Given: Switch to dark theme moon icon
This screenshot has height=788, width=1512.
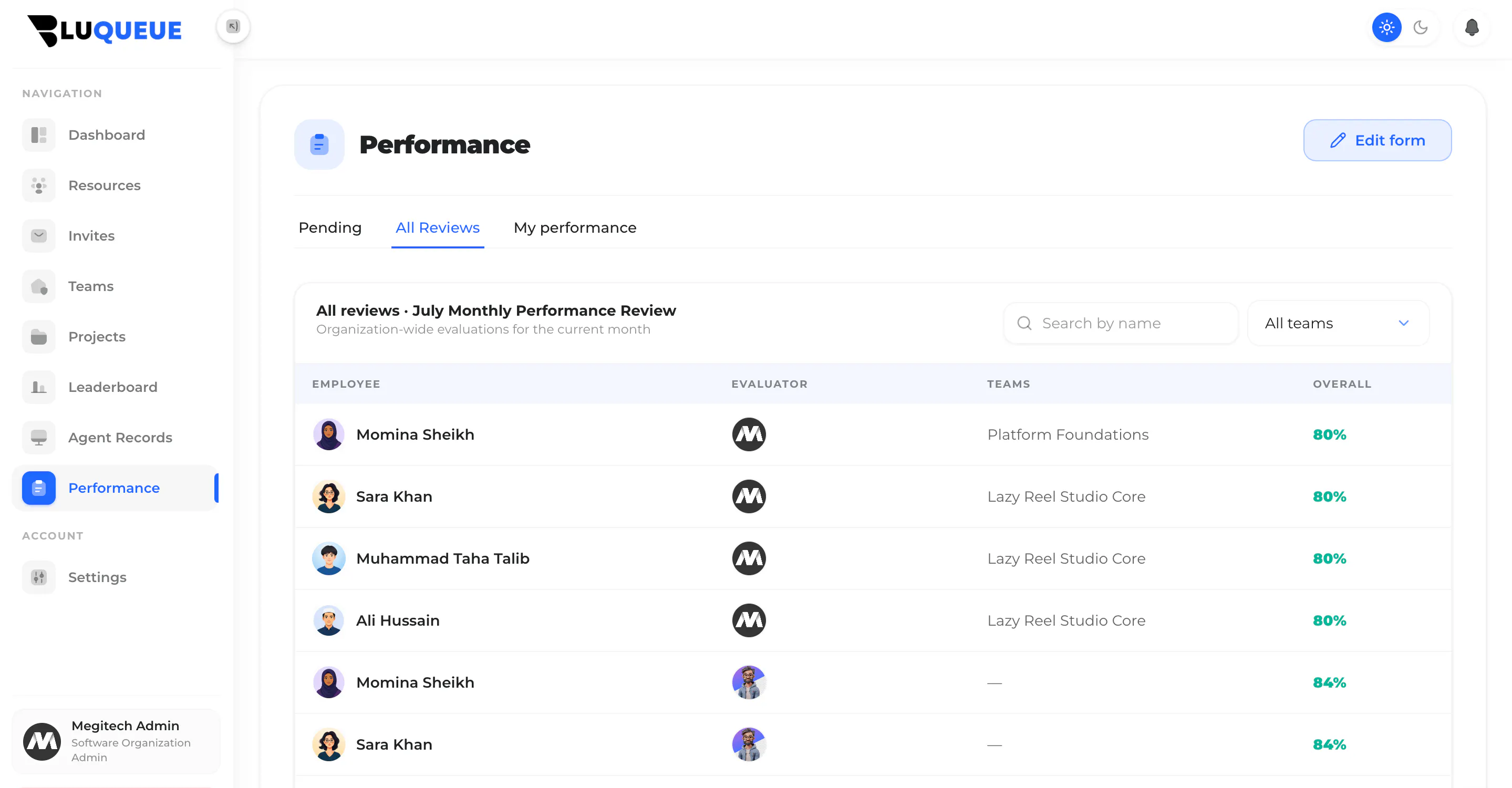Looking at the screenshot, I should coord(1421,27).
